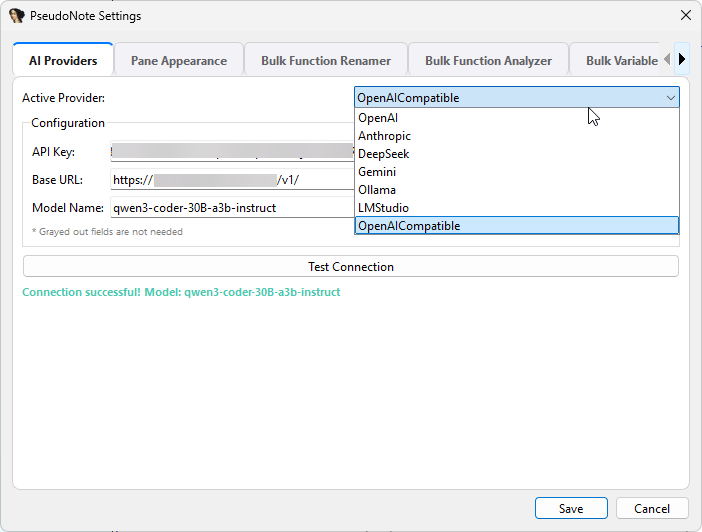Screen dimensions: 702x532
Task: Click the PseudoNote app icon in title bar
Action: 17,16
